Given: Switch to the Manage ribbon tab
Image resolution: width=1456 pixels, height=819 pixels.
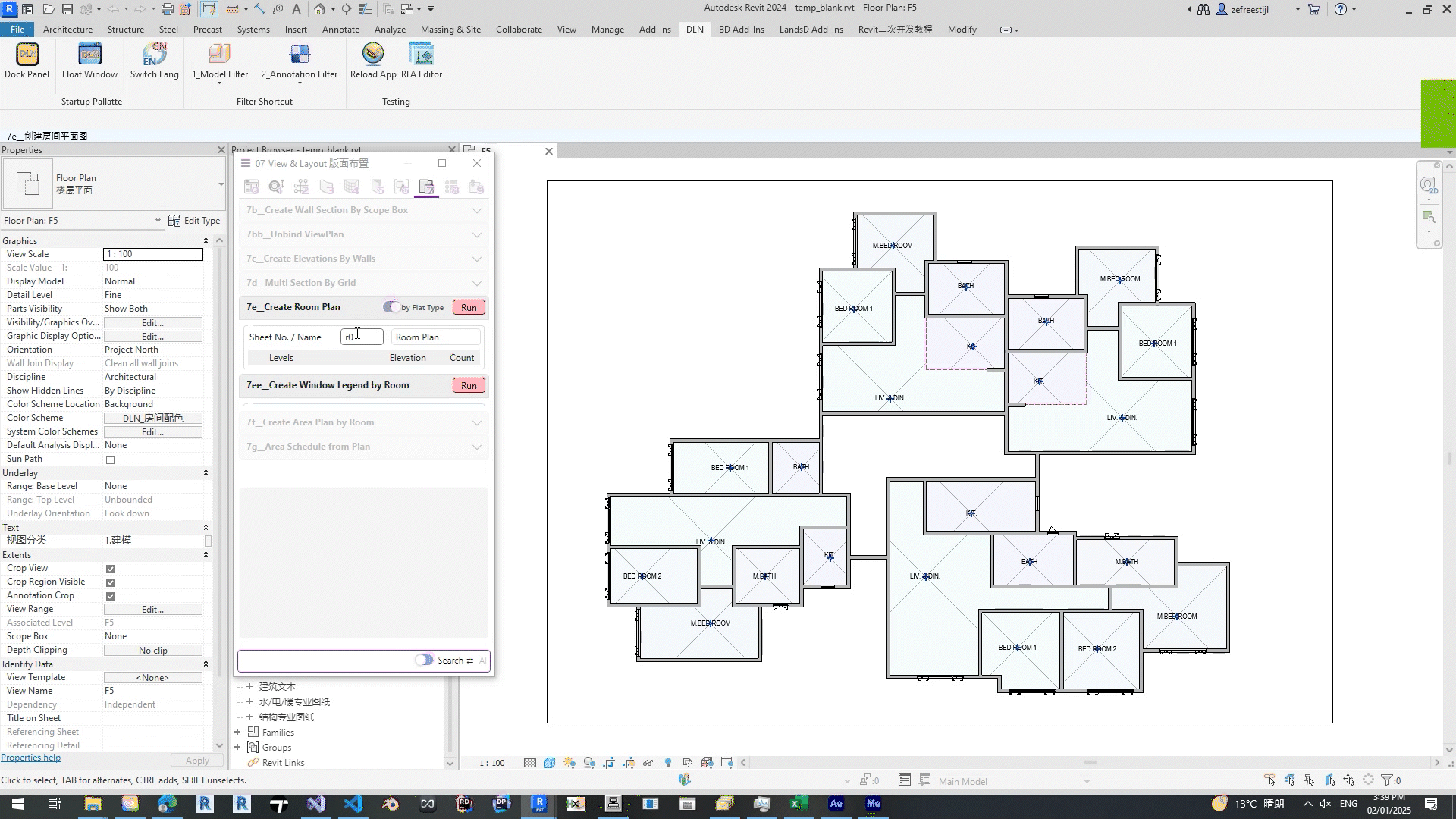Looking at the screenshot, I should point(607,30).
